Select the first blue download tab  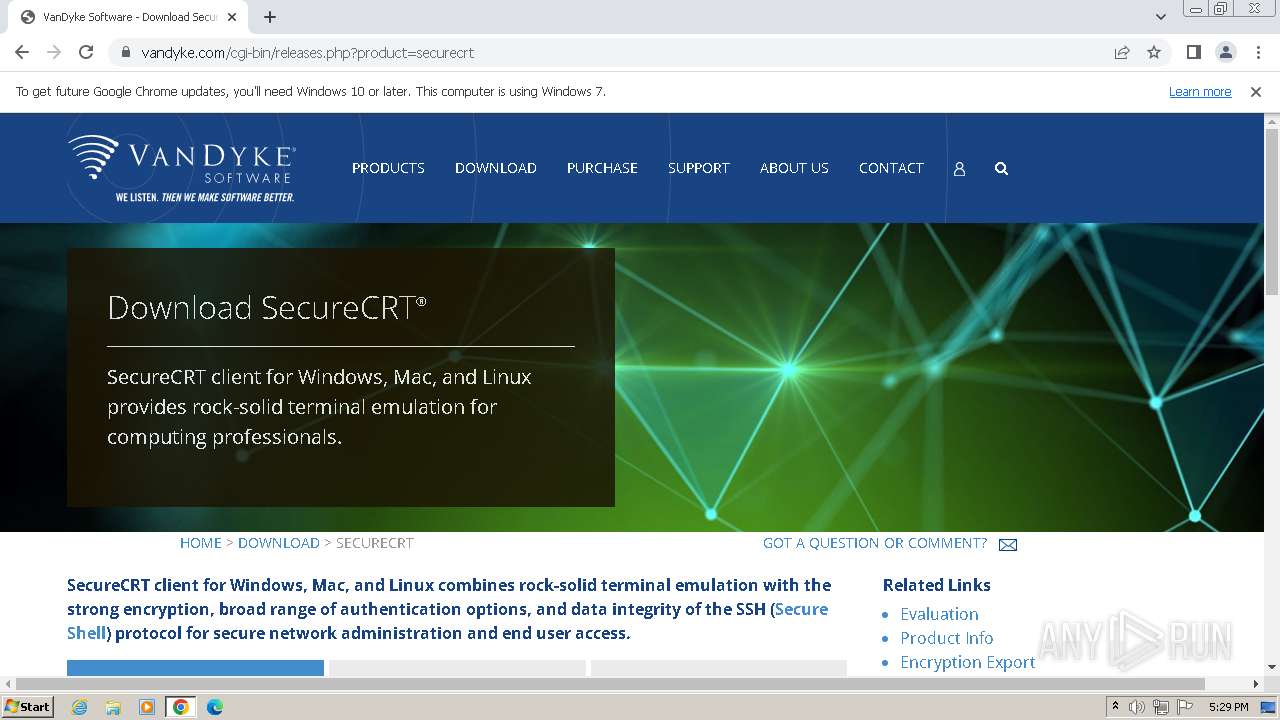coord(195,668)
